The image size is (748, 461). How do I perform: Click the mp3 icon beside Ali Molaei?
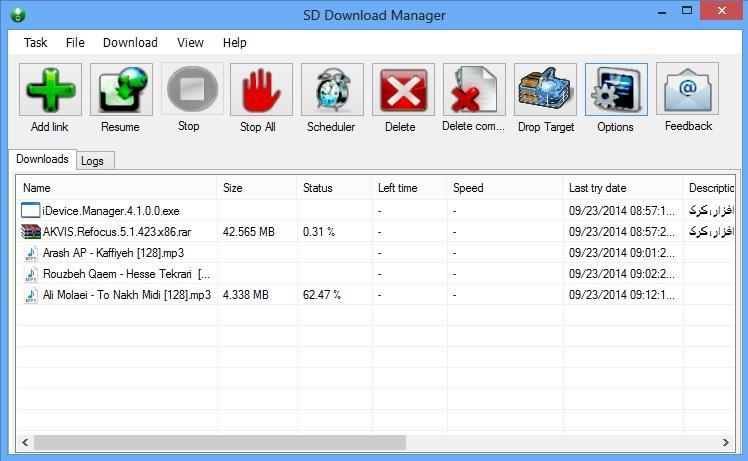click(x=31, y=295)
